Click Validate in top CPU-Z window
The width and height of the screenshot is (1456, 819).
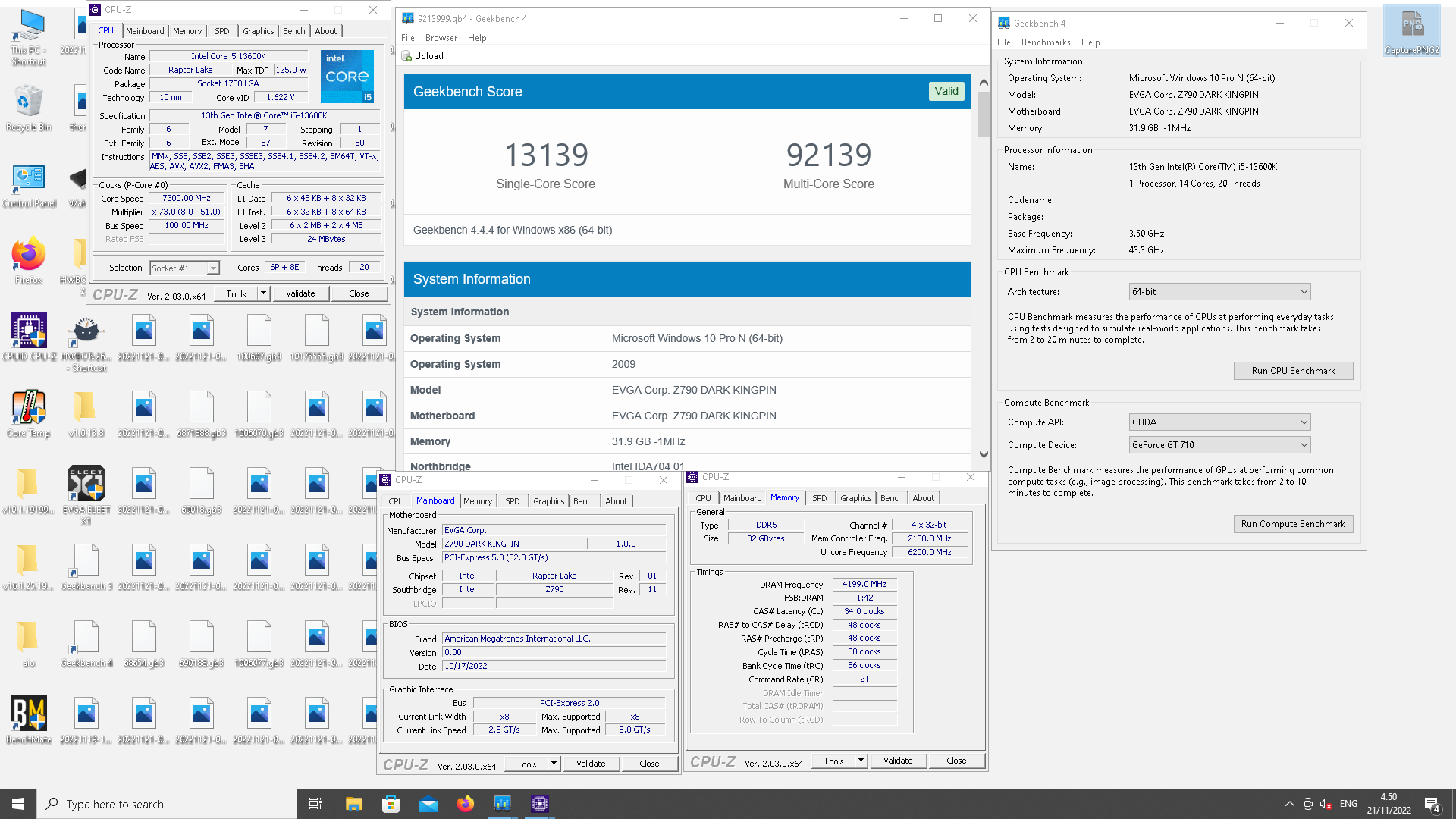point(300,293)
